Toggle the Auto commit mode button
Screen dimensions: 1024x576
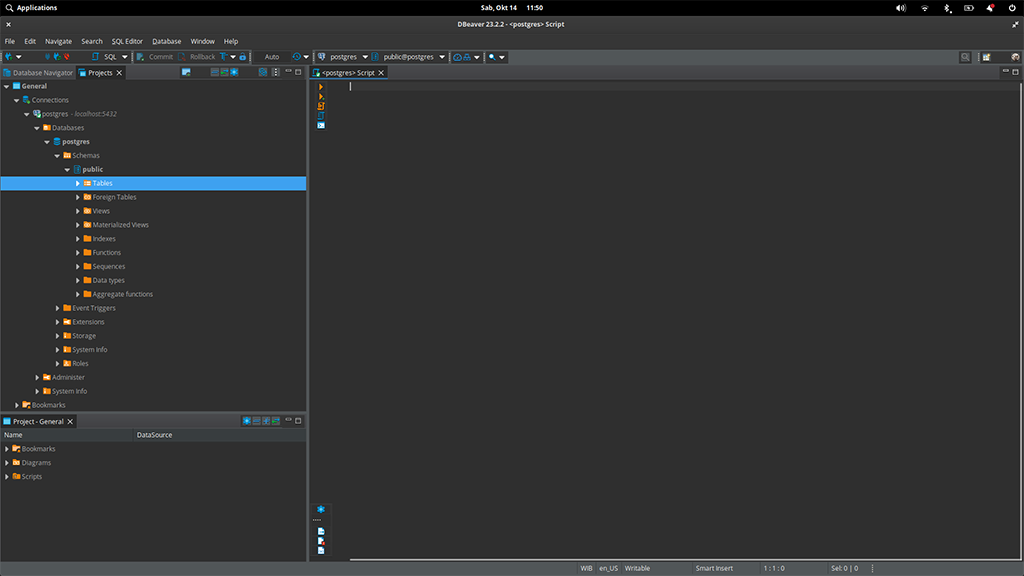point(272,57)
